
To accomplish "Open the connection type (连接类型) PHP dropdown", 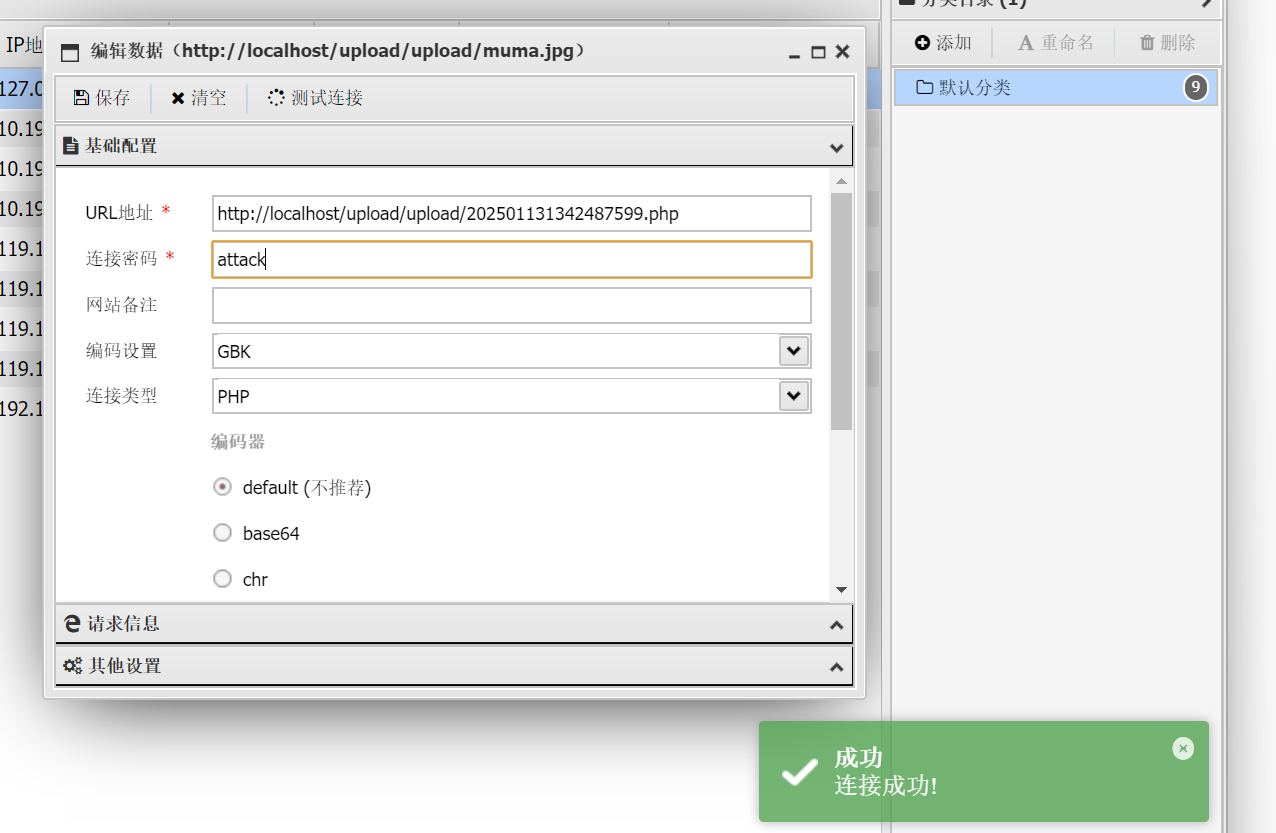I will click(x=793, y=396).
